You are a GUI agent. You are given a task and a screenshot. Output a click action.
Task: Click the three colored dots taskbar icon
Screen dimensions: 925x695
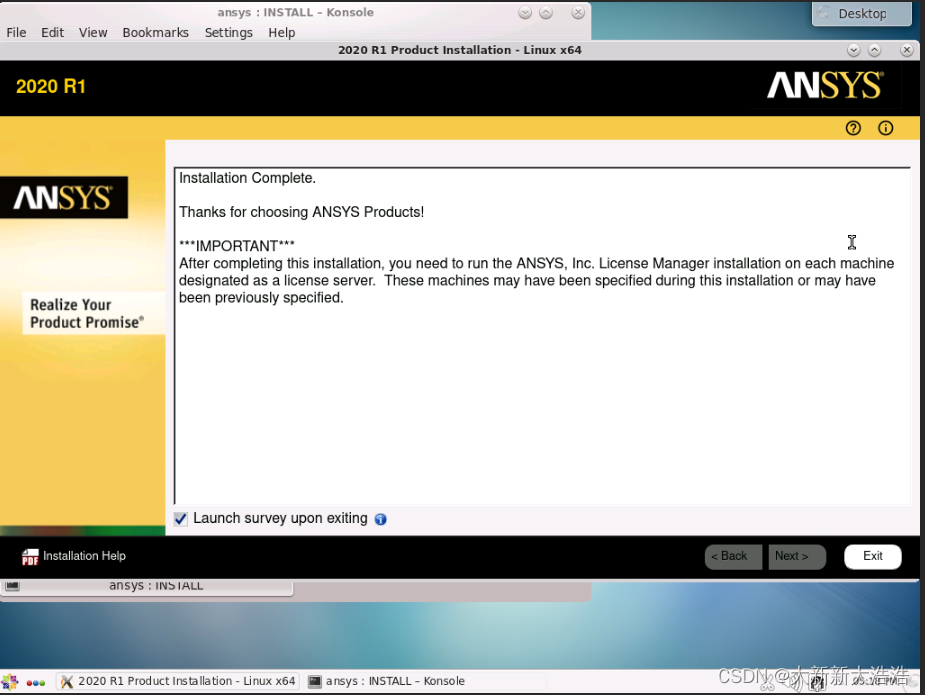pos(35,682)
